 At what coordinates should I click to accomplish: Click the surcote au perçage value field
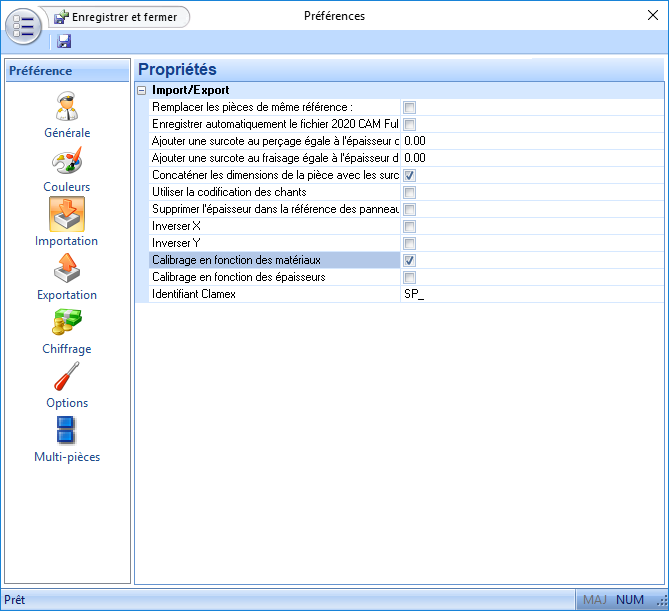[530, 141]
